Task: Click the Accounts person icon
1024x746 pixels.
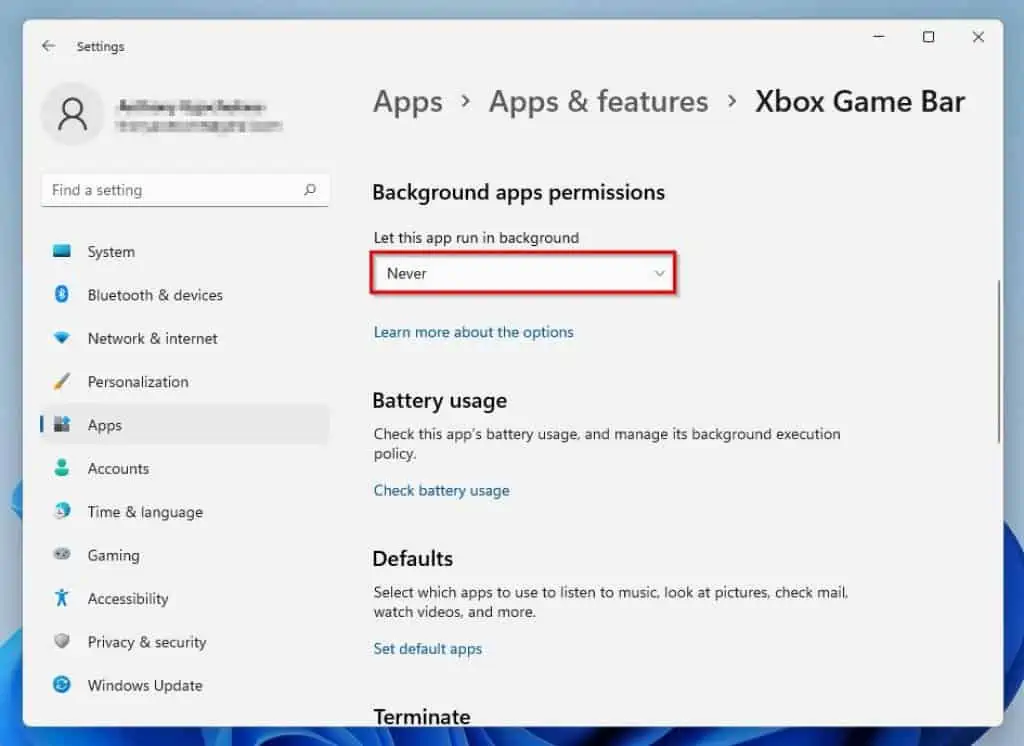Action: point(62,468)
